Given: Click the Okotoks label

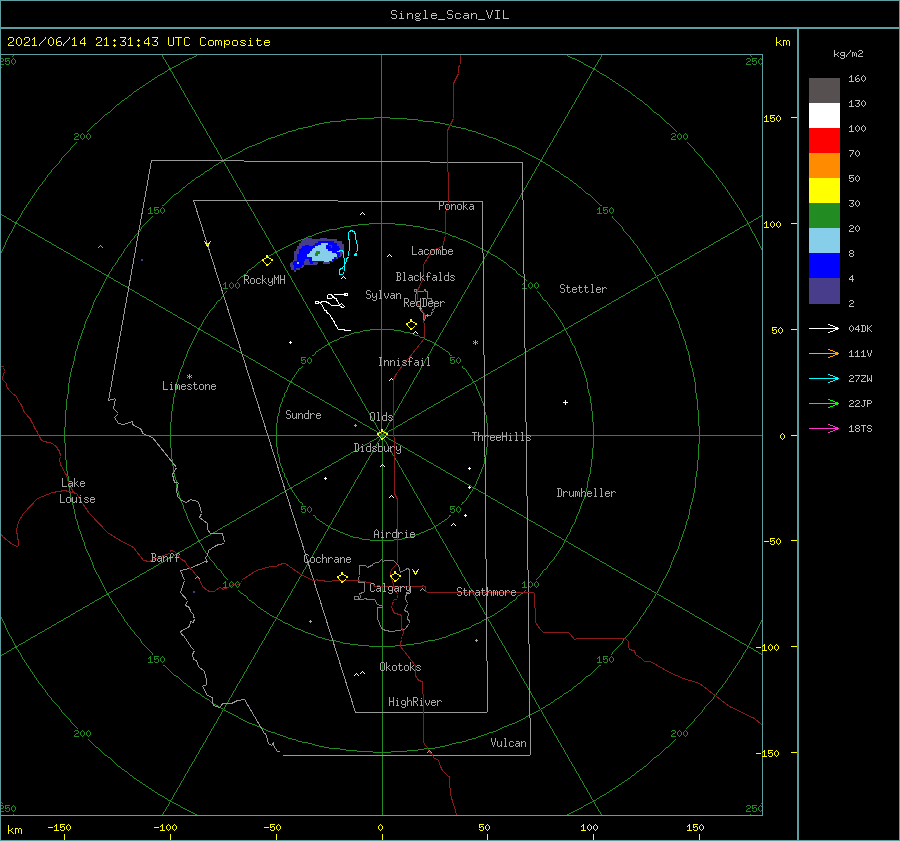Looking at the screenshot, I should [400, 667].
